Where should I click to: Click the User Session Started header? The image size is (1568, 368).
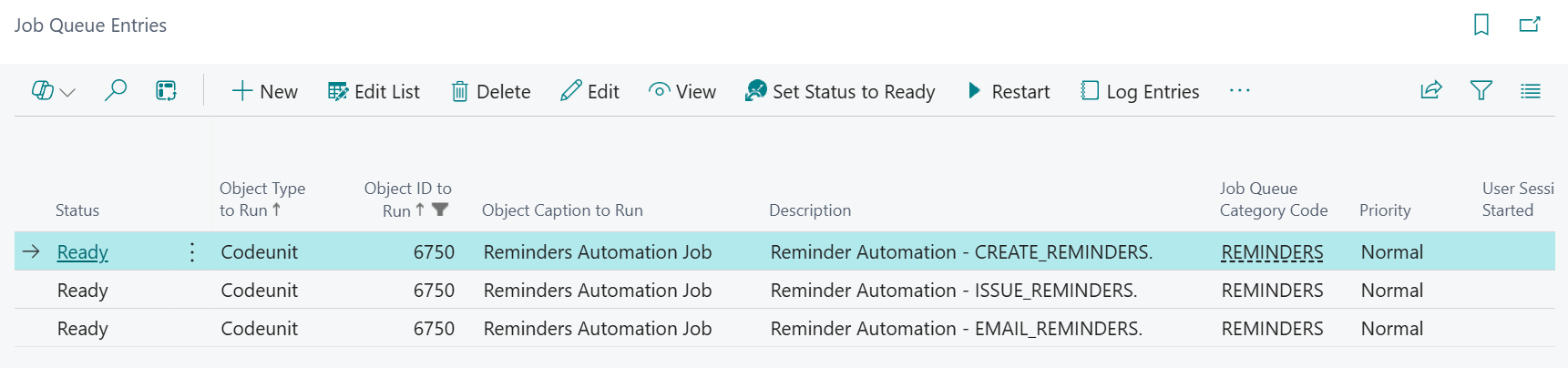pos(1518,199)
